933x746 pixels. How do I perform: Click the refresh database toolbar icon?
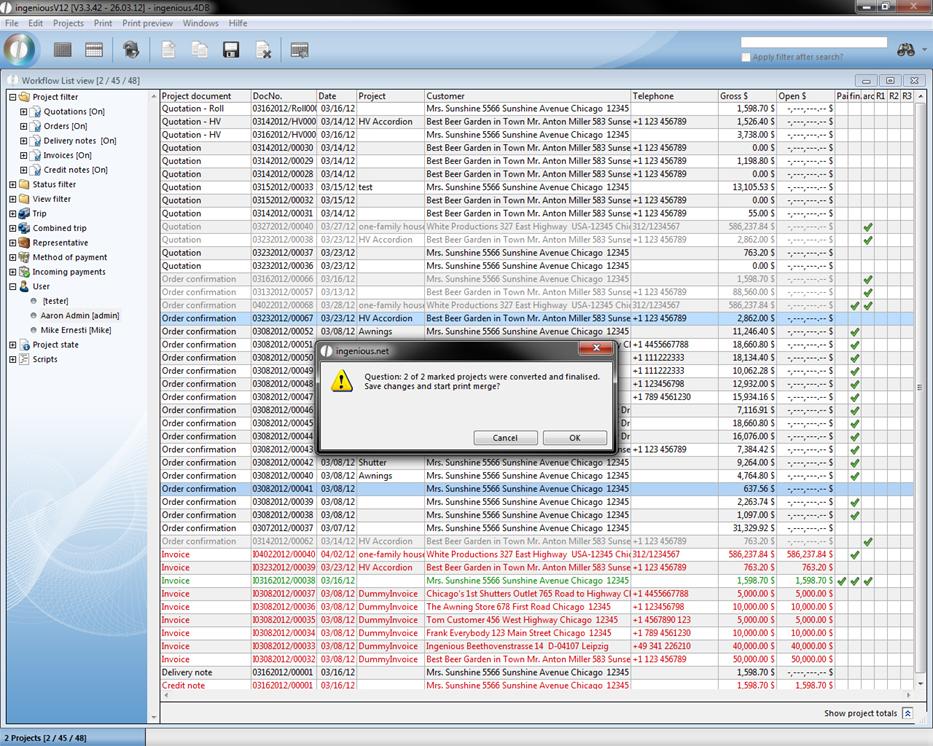(131, 50)
